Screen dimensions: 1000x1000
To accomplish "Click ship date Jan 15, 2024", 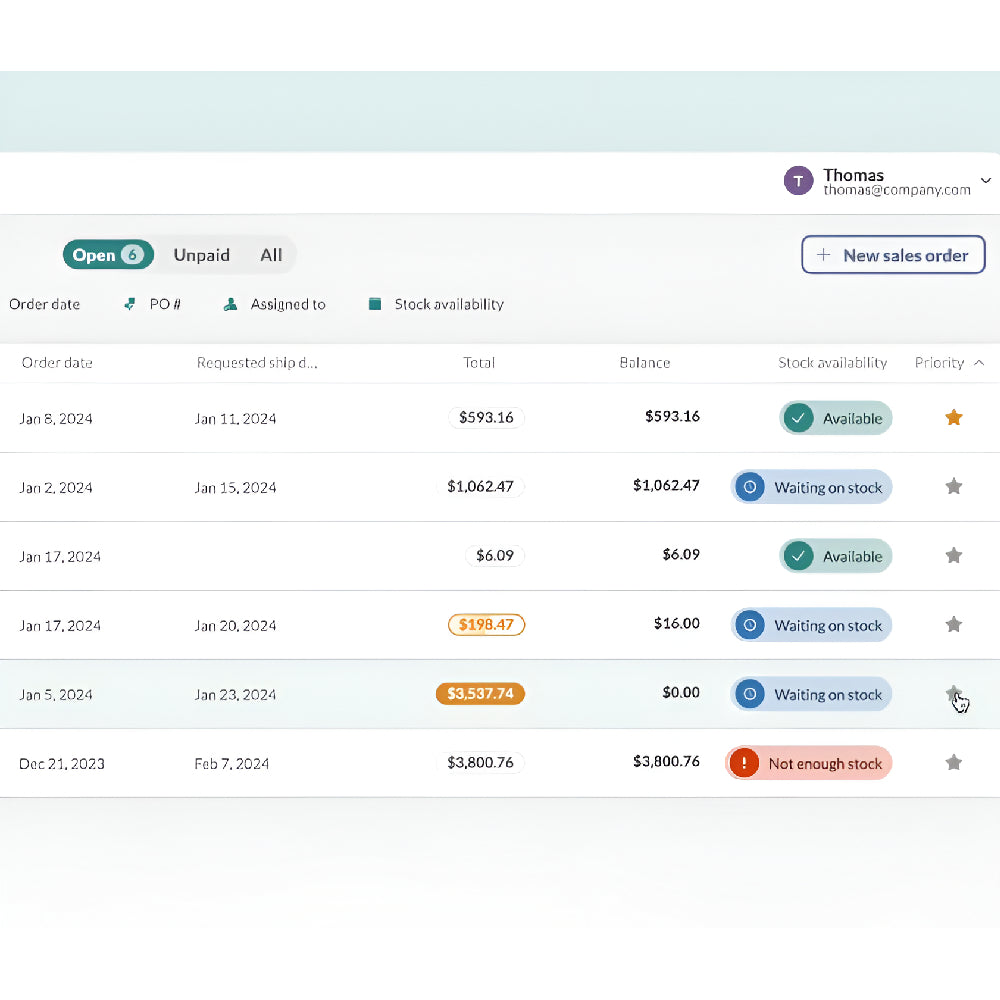I will 235,487.
